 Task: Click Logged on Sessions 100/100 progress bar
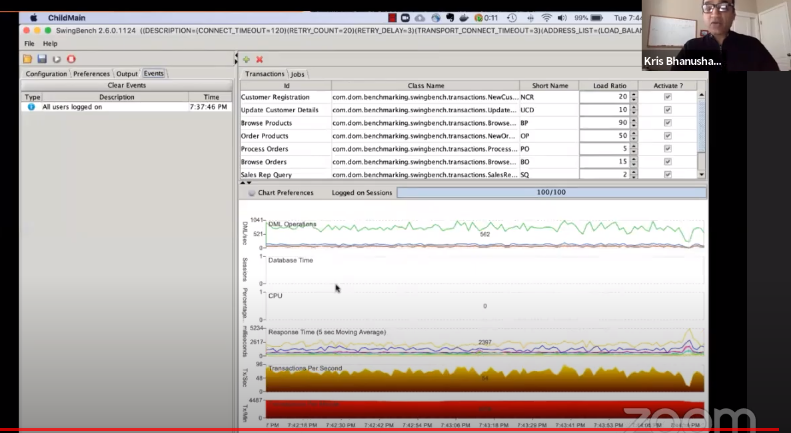[551, 192]
